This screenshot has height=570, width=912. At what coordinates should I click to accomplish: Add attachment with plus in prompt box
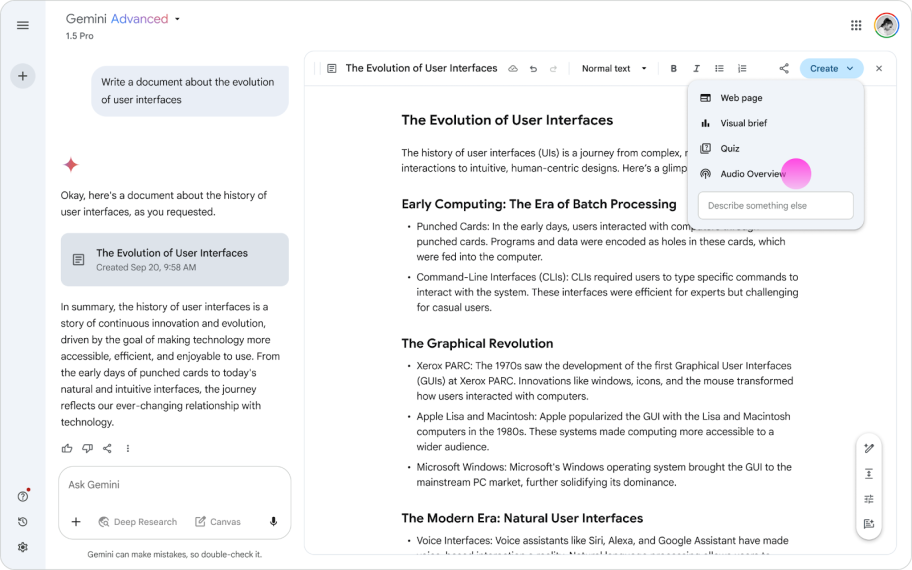pos(76,522)
